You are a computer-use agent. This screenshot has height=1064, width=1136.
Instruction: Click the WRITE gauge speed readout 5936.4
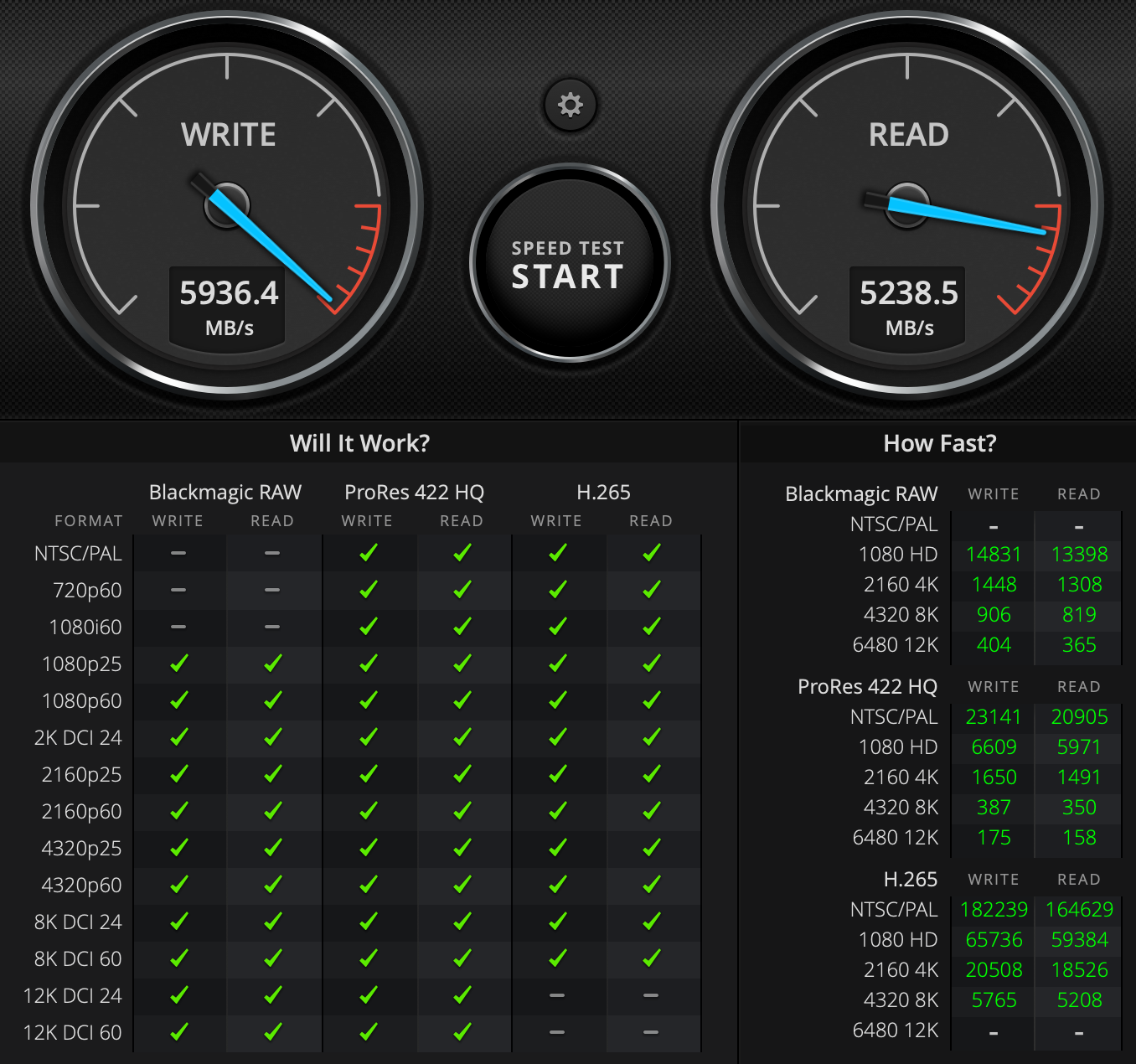(x=229, y=293)
